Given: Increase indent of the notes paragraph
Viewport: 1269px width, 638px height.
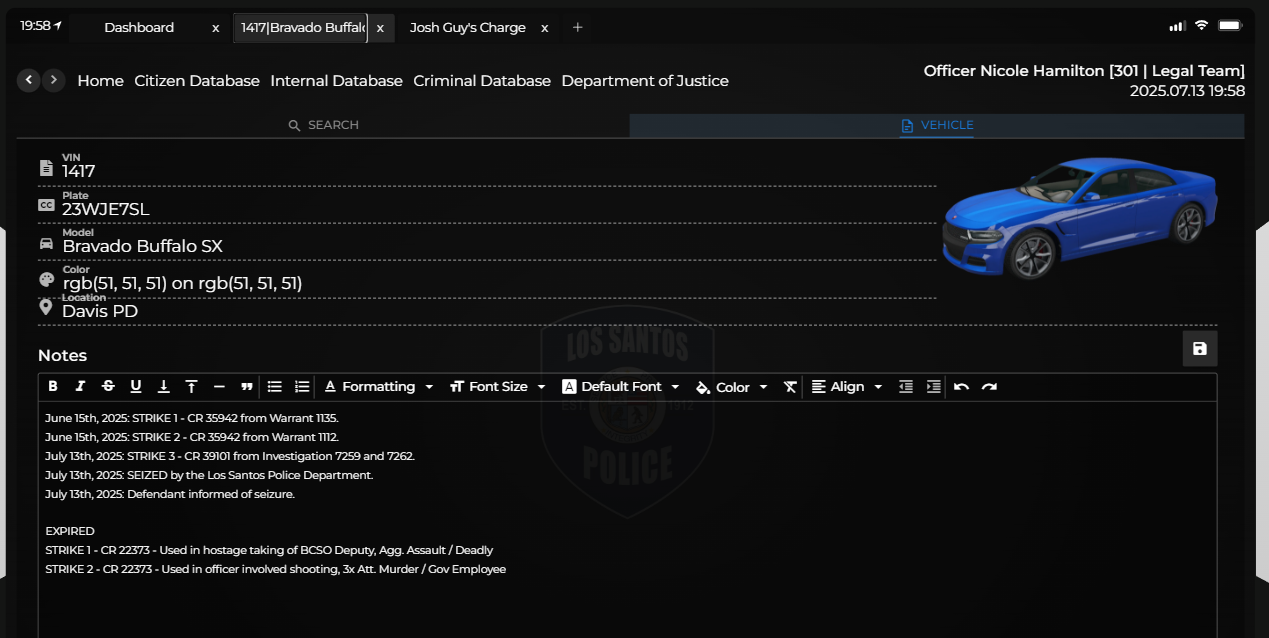Looking at the screenshot, I should 934,387.
